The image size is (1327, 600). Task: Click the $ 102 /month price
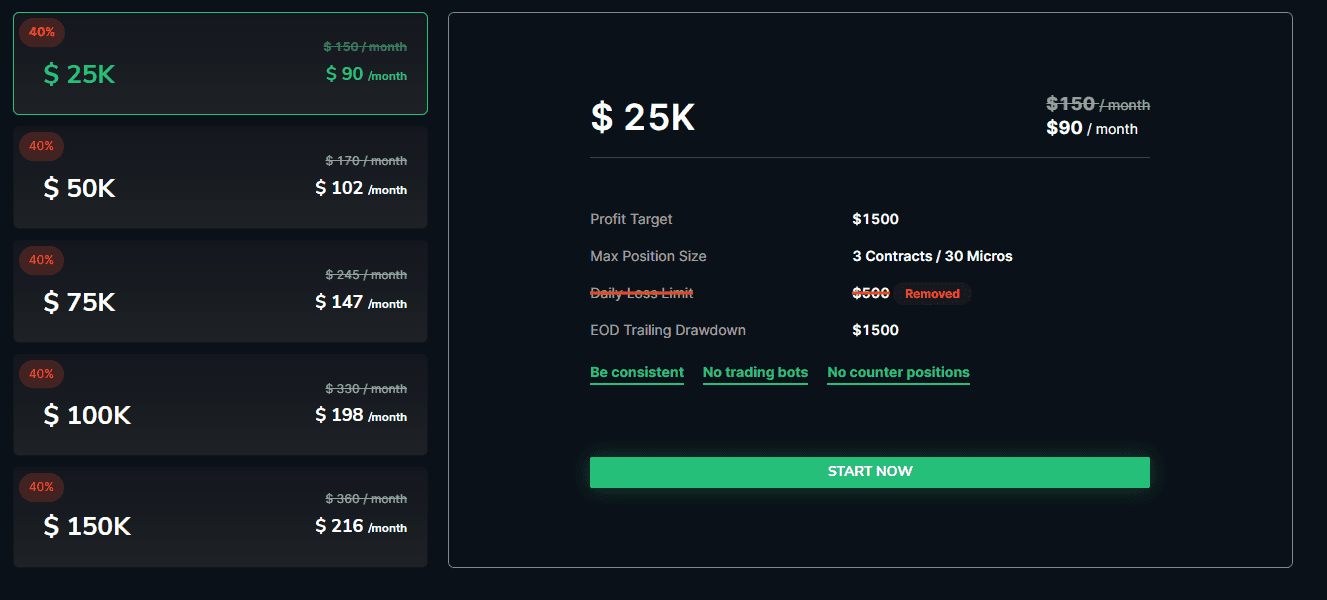tap(361, 188)
